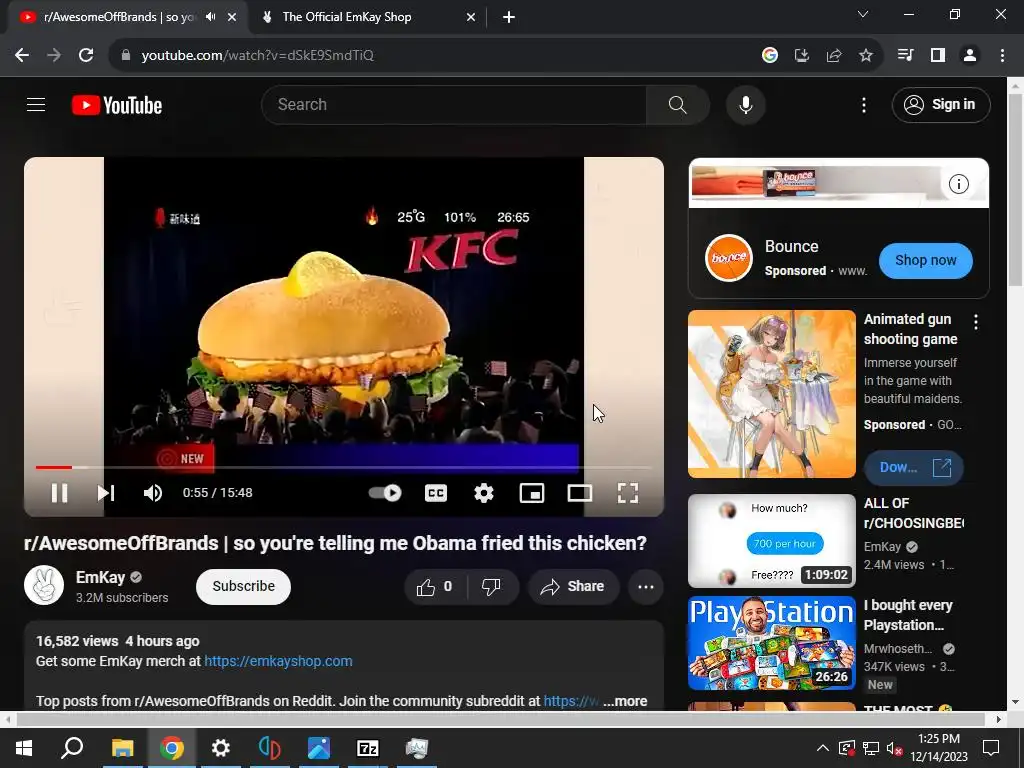
Task: Go to YouTube home via logo
Action: pos(117,105)
